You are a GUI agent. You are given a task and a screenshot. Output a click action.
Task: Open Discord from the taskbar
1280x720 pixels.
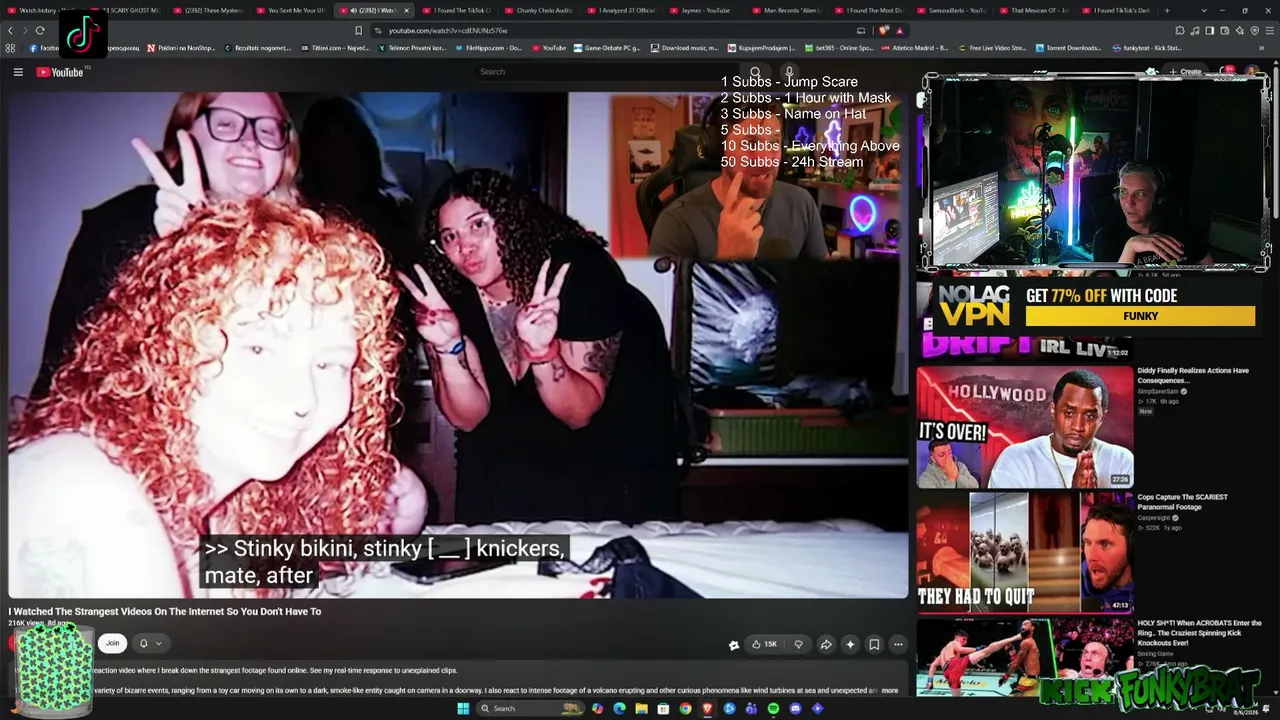pyautogui.click(x=795, y=709)
